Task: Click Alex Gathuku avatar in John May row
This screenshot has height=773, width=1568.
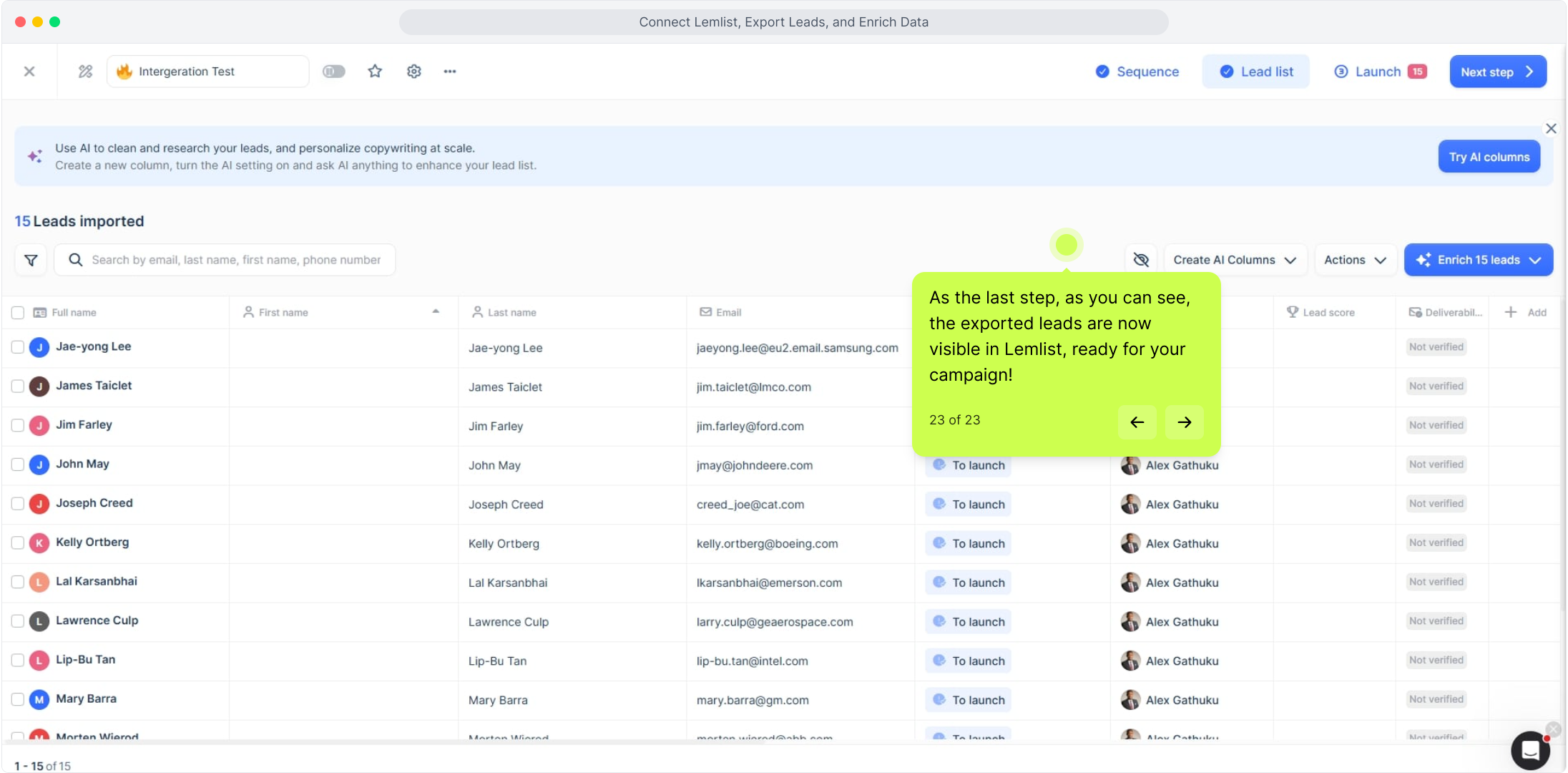Action: [x=1130, y=465]
